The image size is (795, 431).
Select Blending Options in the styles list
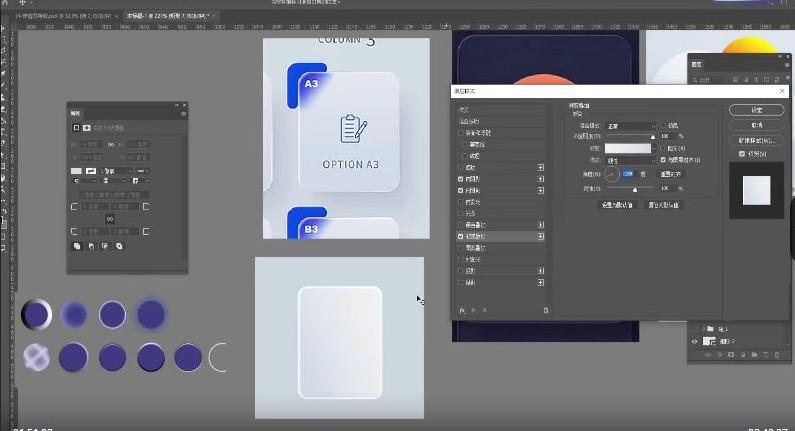[x=470, y=120]
